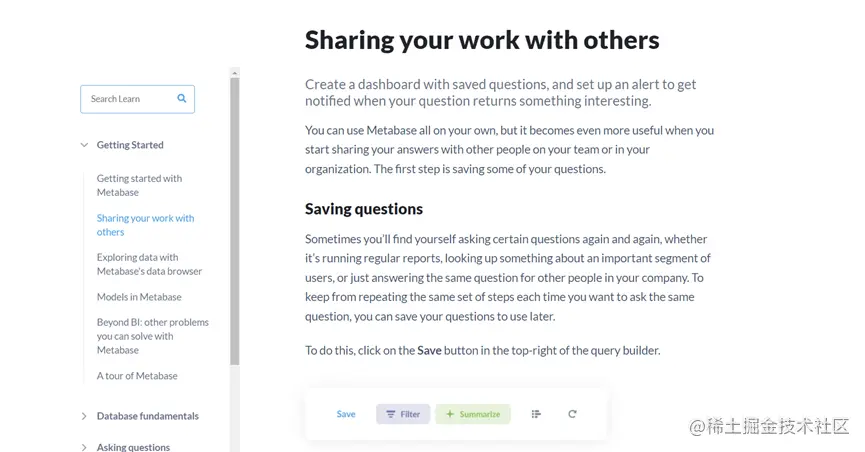Click Save in the query builder image

[346, 414]
